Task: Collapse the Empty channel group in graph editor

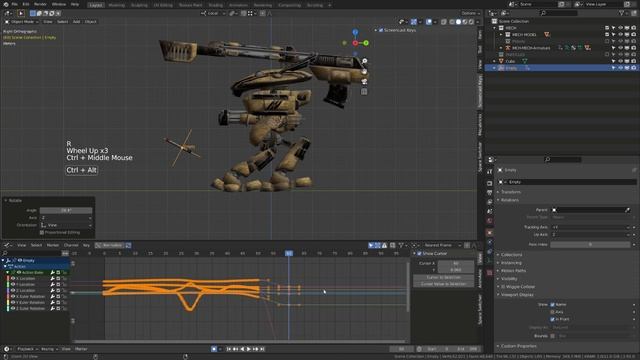Action: tap(3, 260)
